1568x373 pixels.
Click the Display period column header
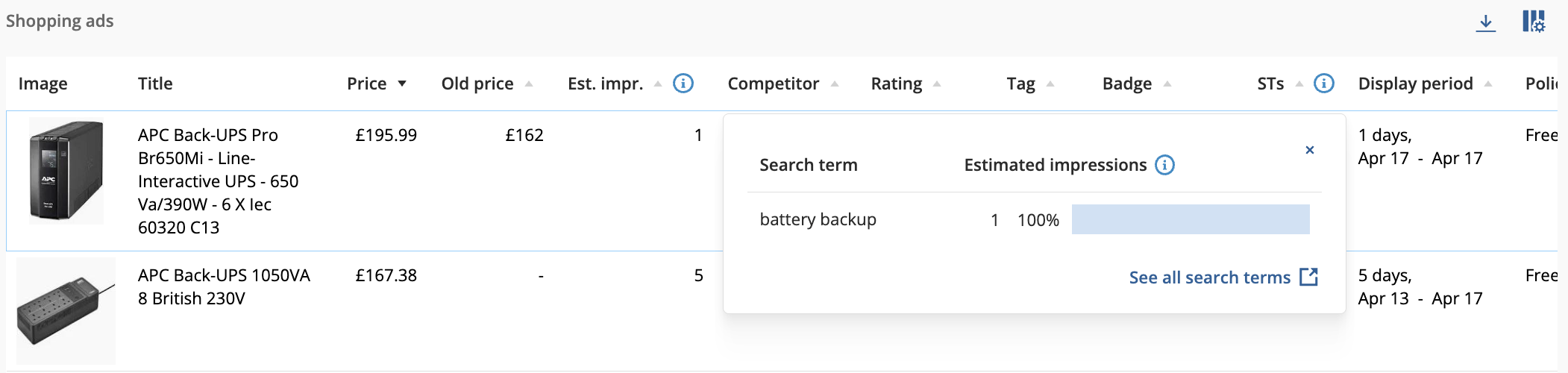coord(1415,84)
